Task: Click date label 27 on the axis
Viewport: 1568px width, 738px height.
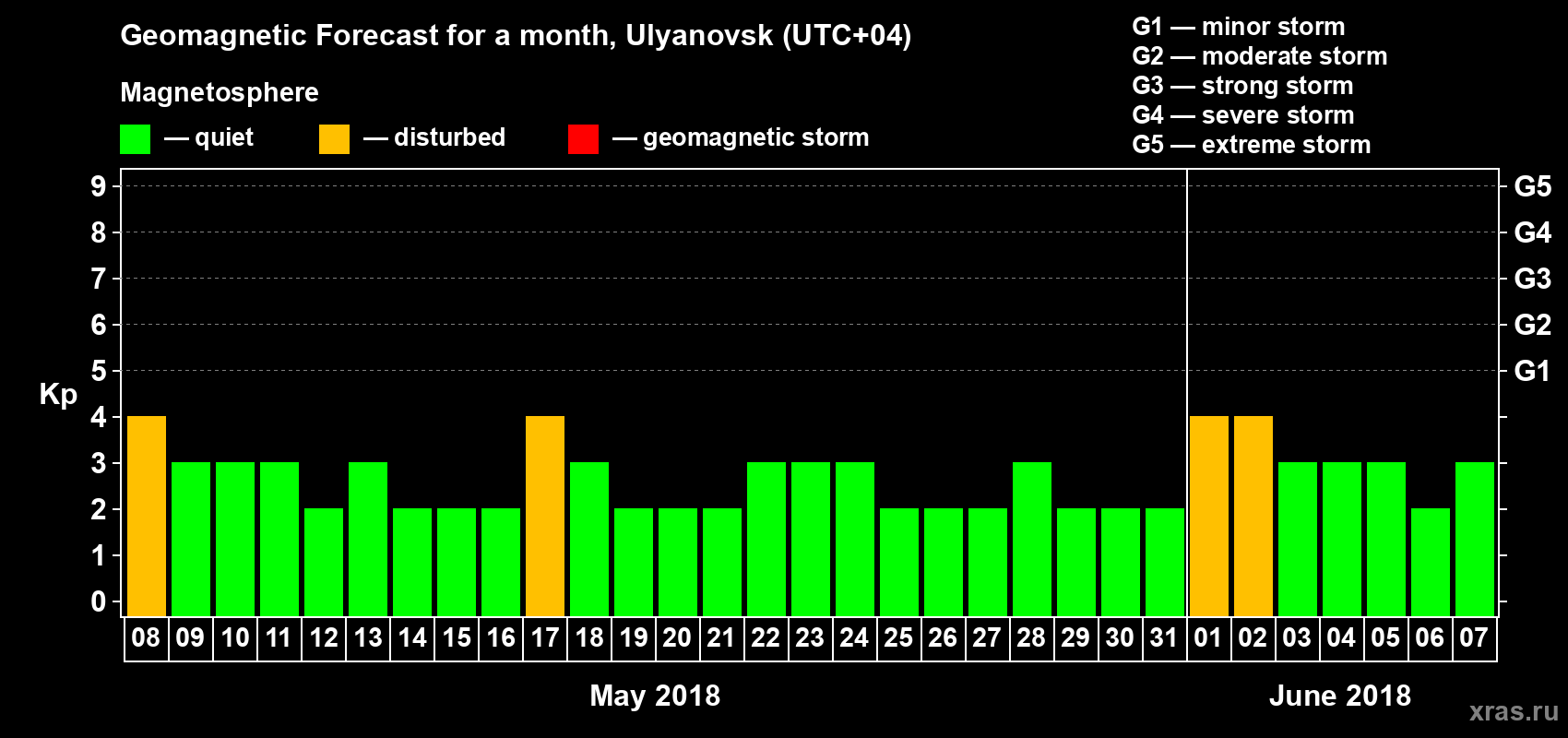Action: coord(987,637)
